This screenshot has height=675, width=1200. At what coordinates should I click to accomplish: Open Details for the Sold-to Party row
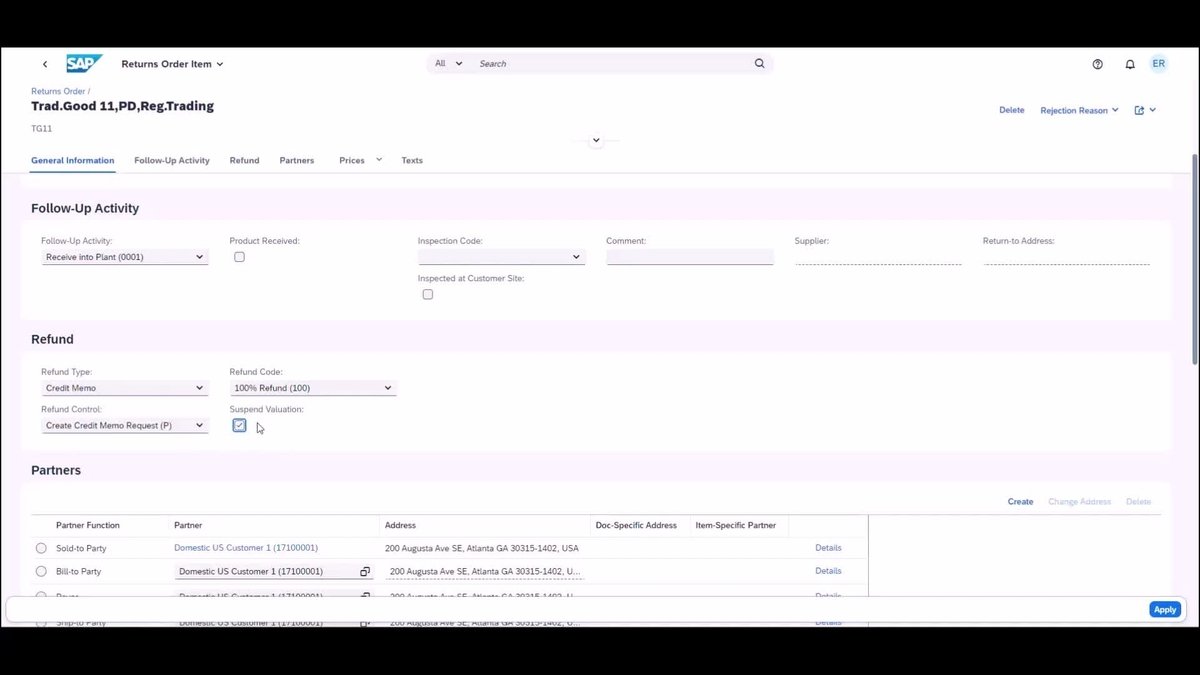pos(828,548)
